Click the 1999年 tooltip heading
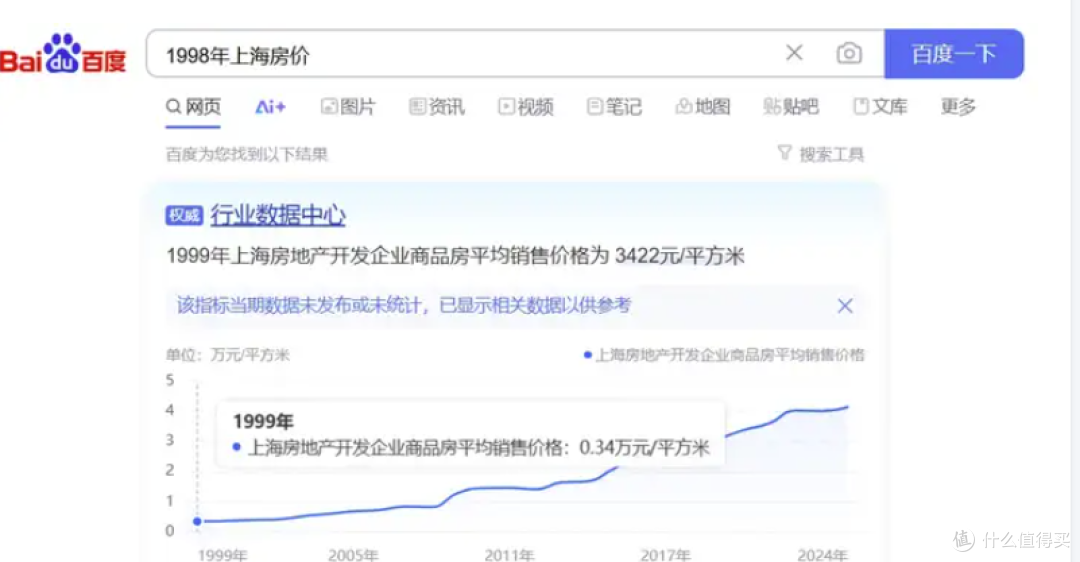The width and height of the screenshot is (1080, 562). [x=263, y=421]
